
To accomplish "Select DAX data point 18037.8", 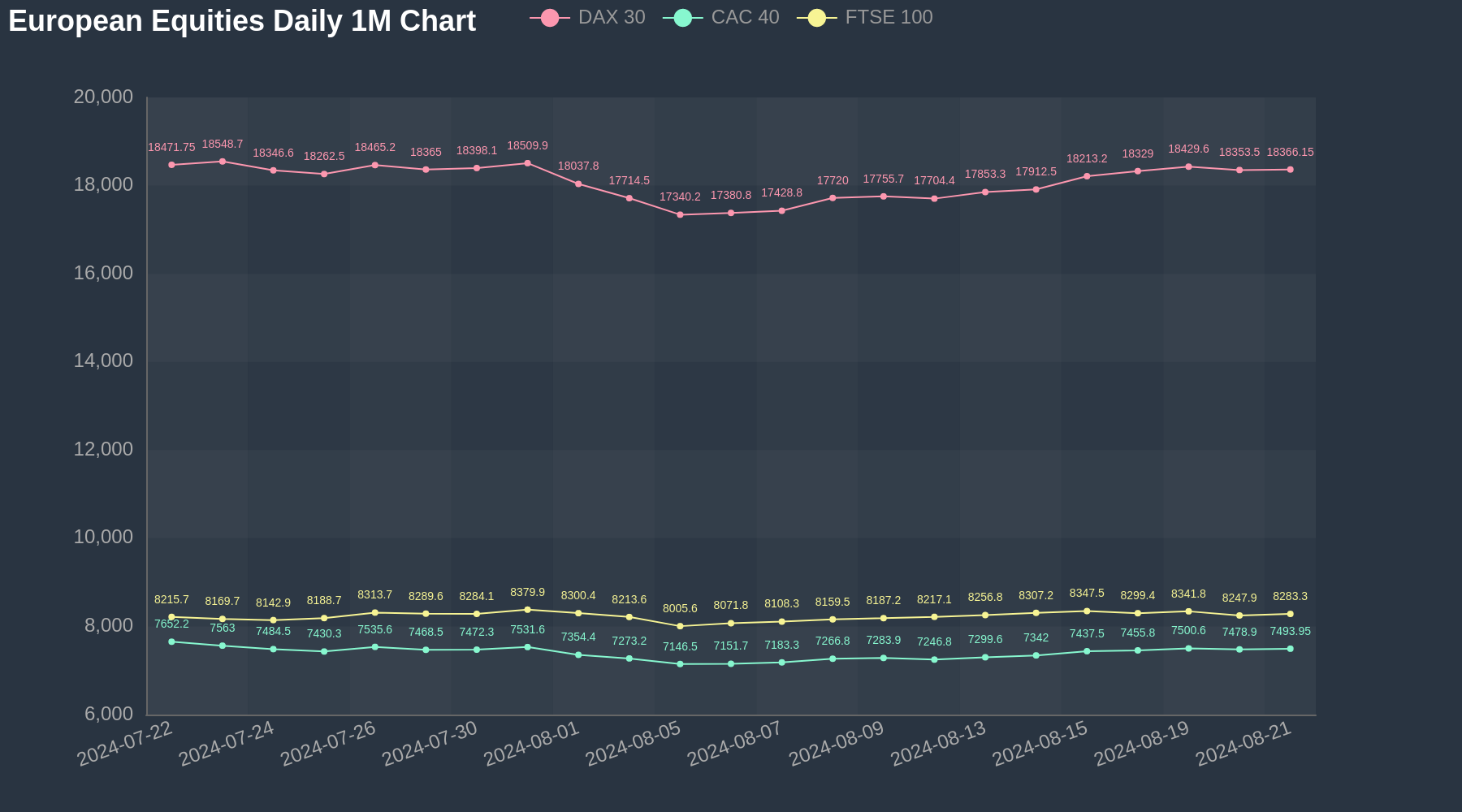I will pos(578,184).
